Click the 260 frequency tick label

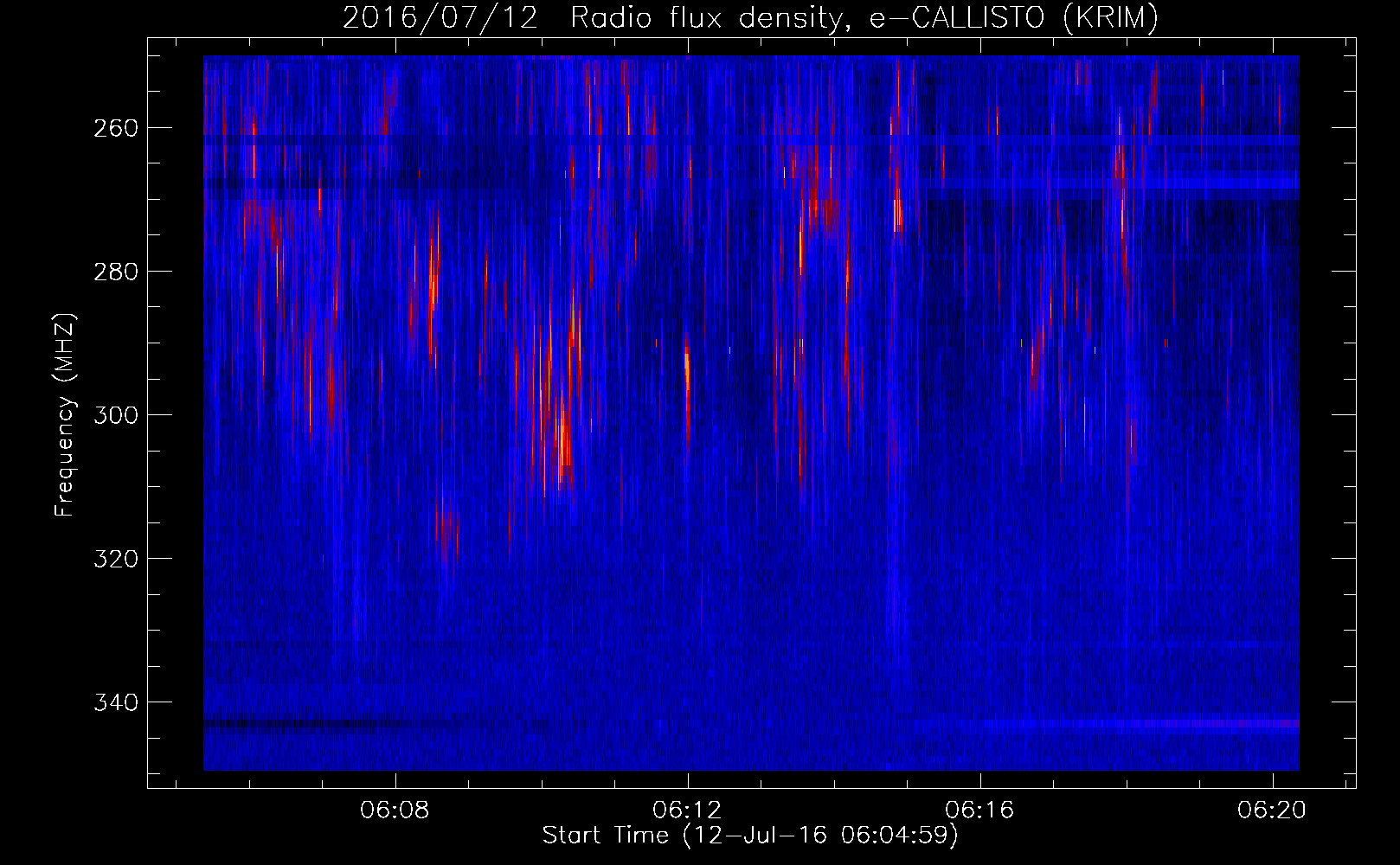pos(115,128)
